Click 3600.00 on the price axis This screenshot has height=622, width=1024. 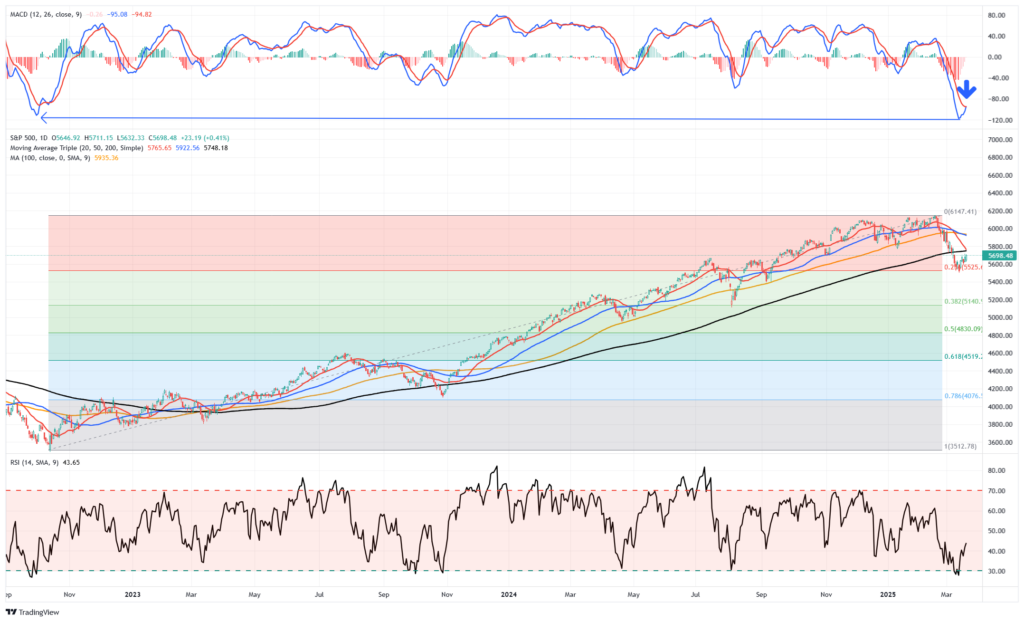(1000, 442)
